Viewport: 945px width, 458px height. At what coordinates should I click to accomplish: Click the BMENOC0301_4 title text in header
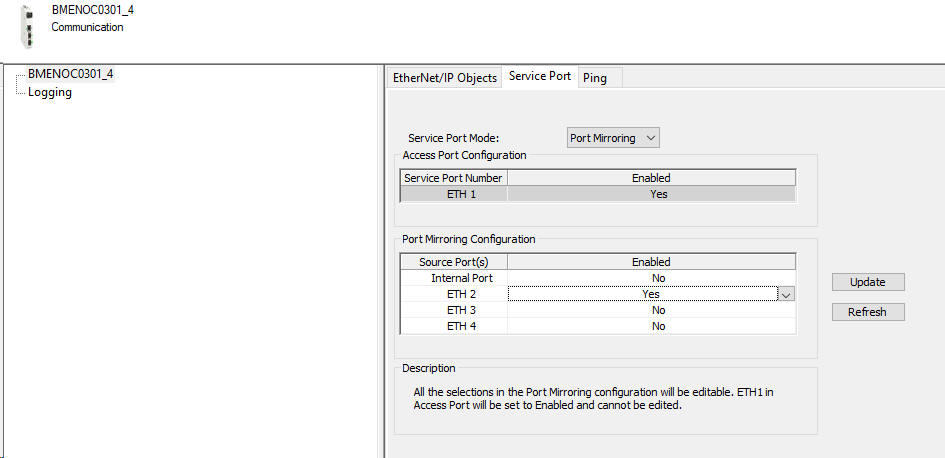click(x=93, y=10)
